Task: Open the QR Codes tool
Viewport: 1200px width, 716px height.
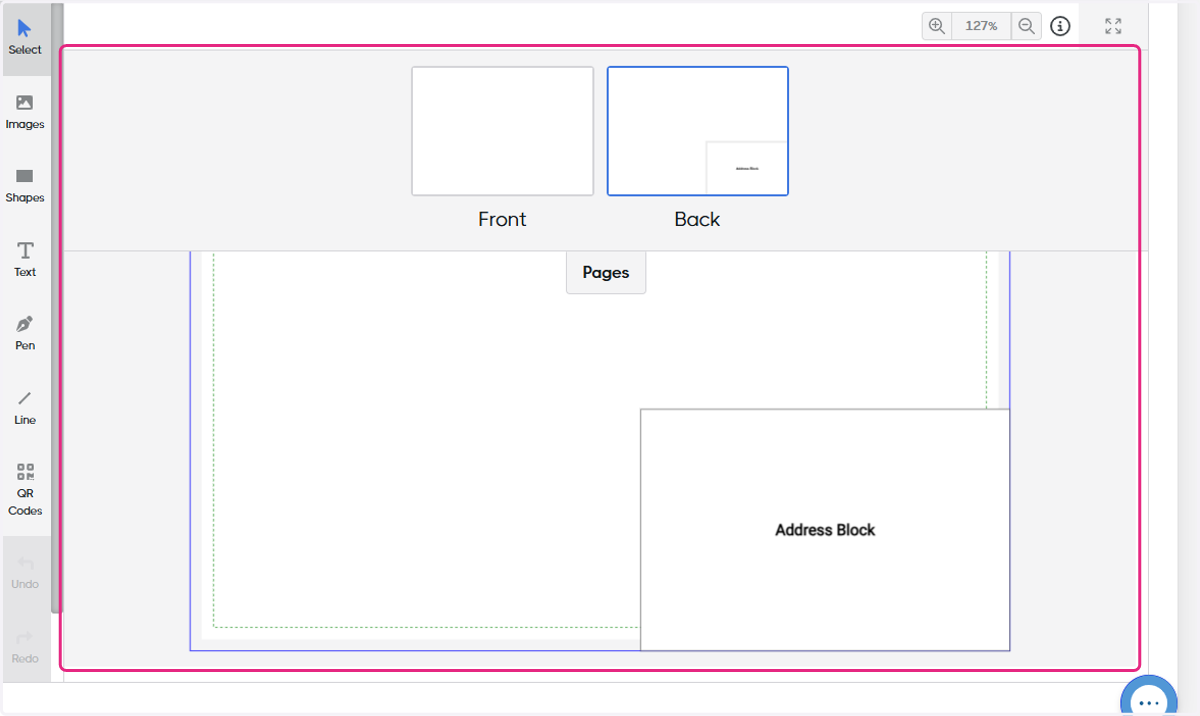Action: (x=25, y=490)
